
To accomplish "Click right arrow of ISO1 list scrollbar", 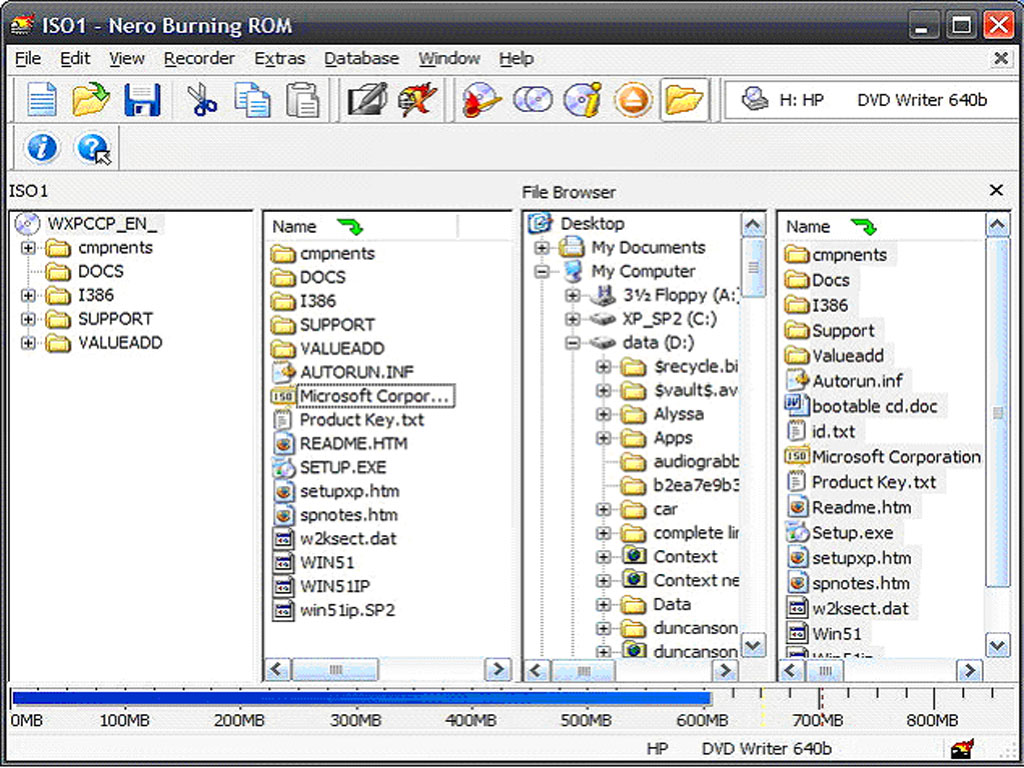I will (x=498, y=670).
